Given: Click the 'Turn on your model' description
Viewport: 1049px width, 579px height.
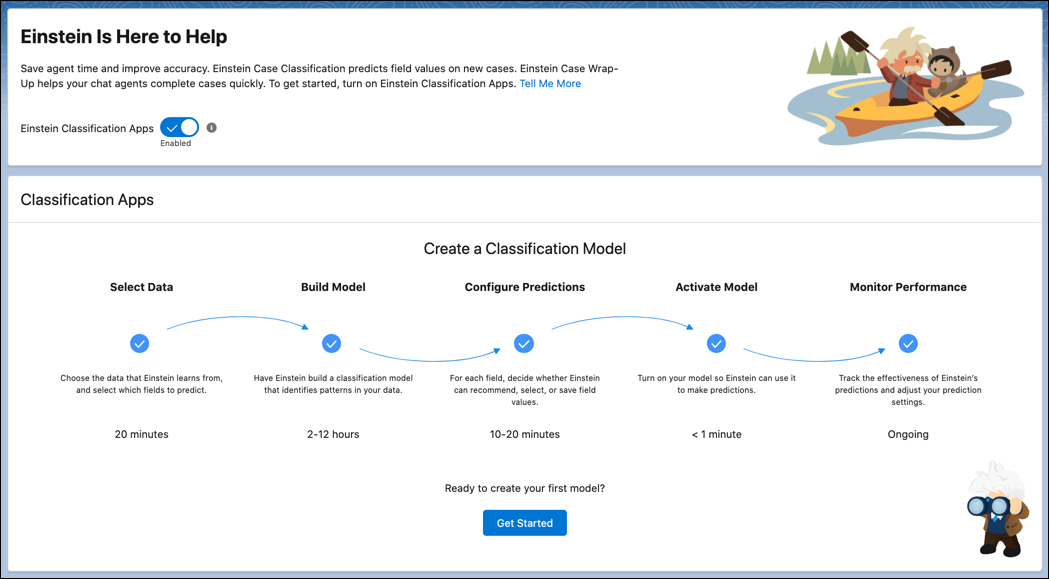Looking at the screenshot, I should (x=717, y=384).
